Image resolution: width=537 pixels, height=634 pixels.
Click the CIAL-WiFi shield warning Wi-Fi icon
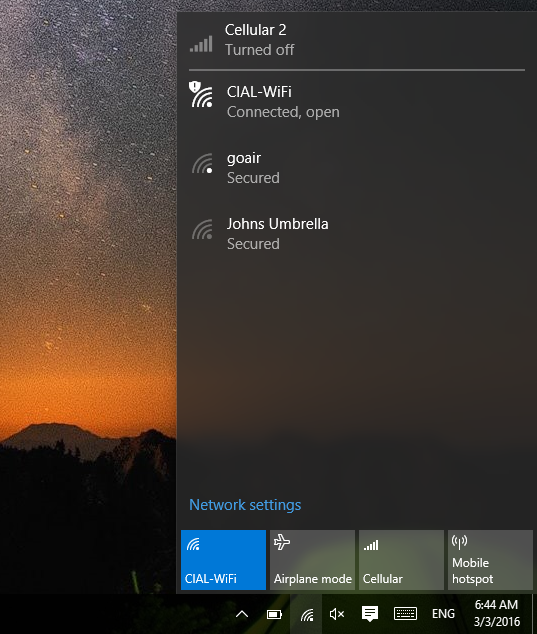tap(201, 94)
